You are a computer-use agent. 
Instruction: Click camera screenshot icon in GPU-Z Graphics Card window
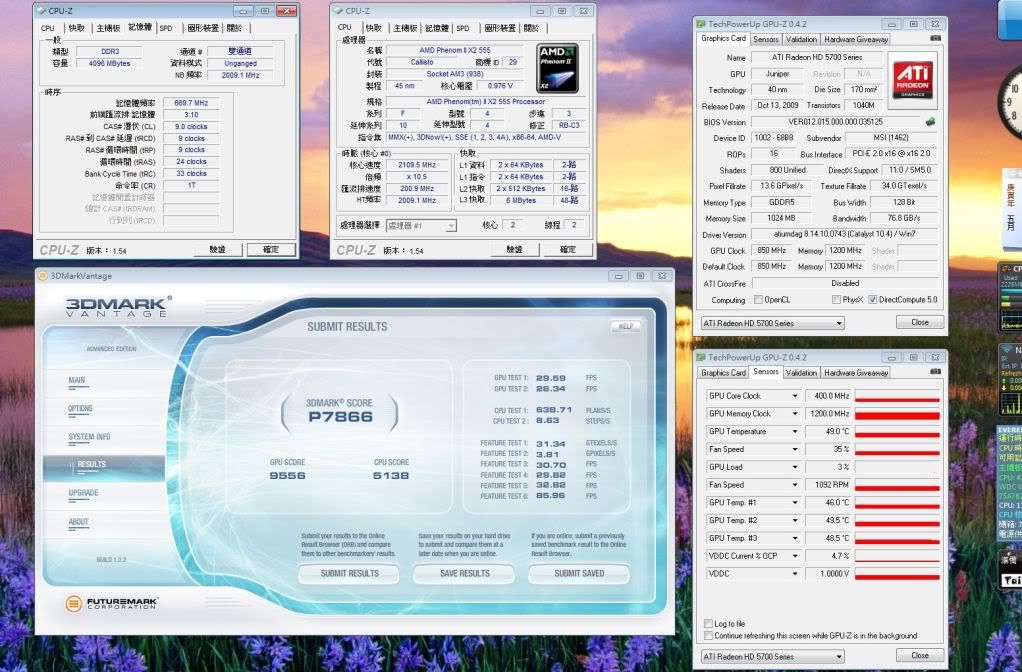(935, 38)
